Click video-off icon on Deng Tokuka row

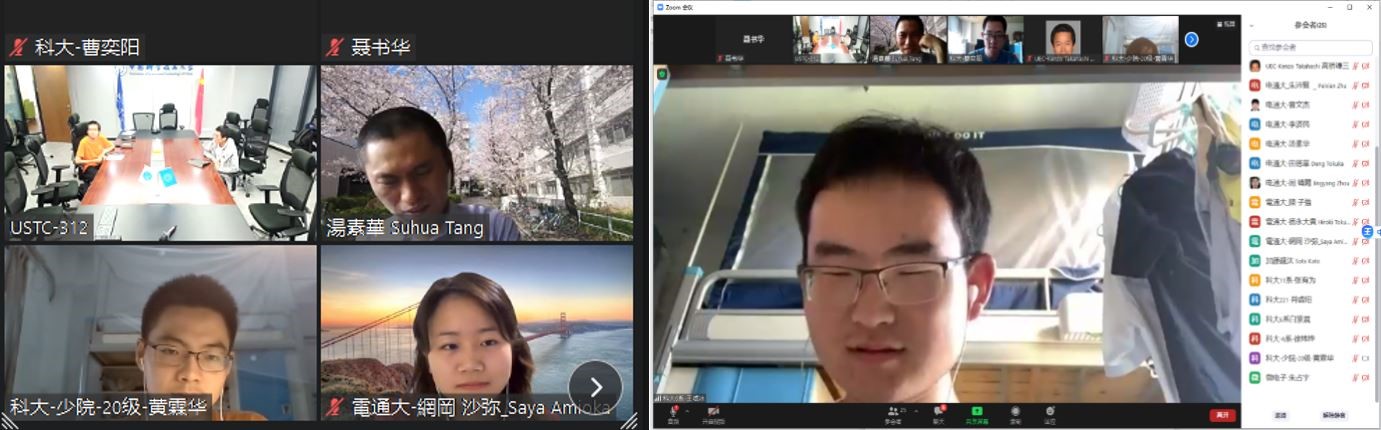coord(1366,164)
